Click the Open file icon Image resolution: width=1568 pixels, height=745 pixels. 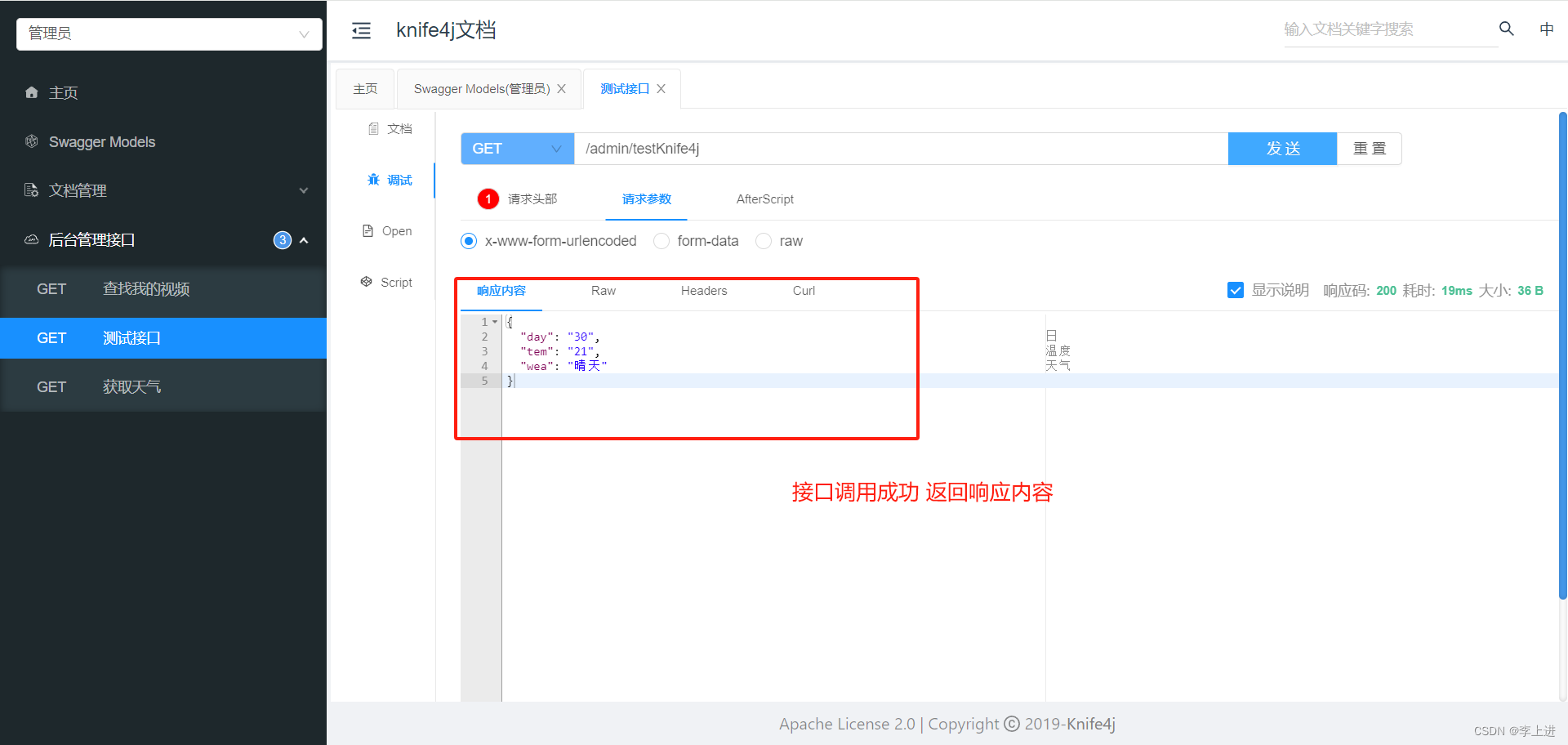click(367, 230)
